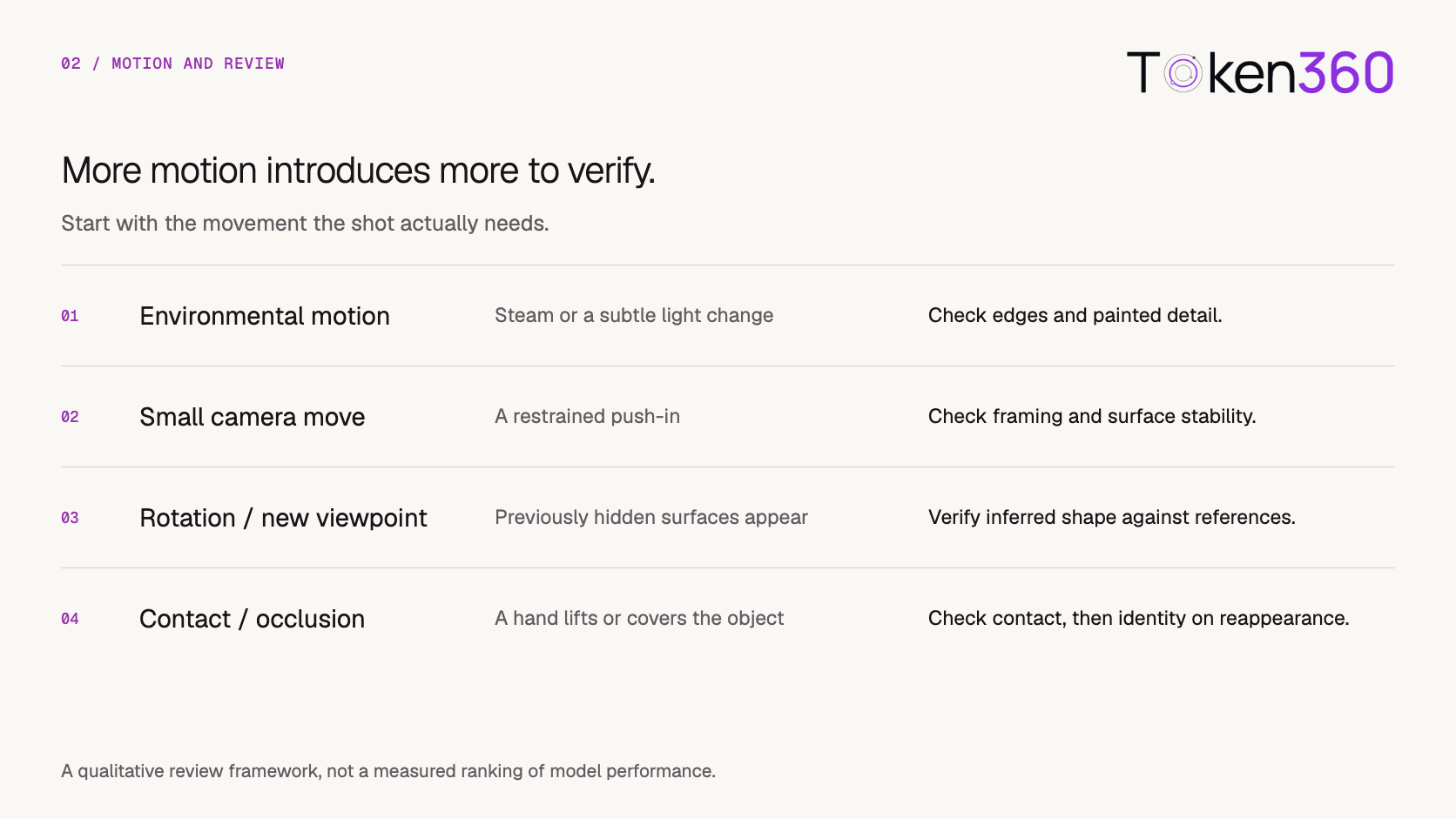Select 'Contact / occlusion' row title
Screen dimensions: 1456x819
[252, 619]
